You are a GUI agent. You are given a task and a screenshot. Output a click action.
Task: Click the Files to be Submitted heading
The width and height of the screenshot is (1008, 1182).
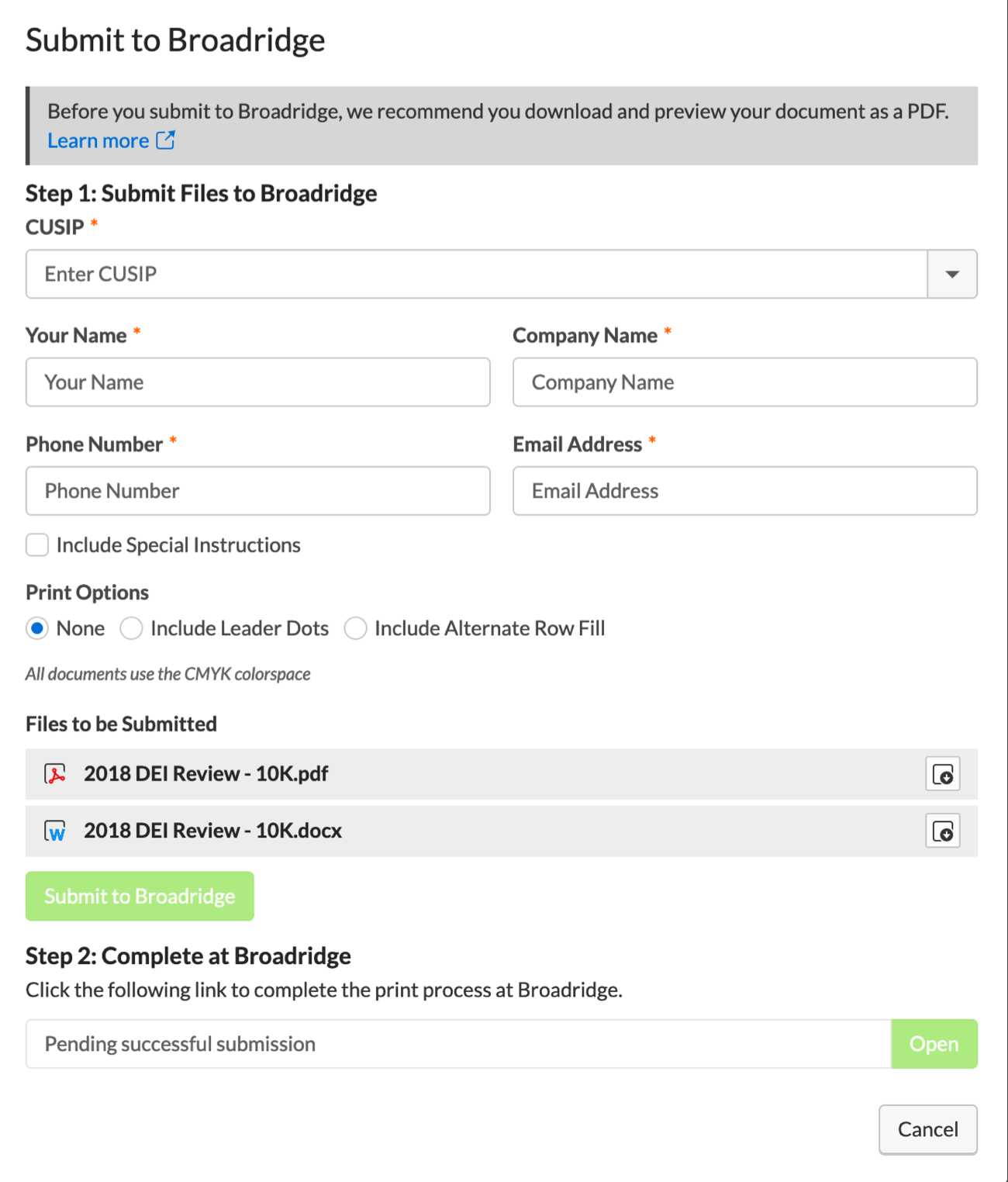click(121, 724)
